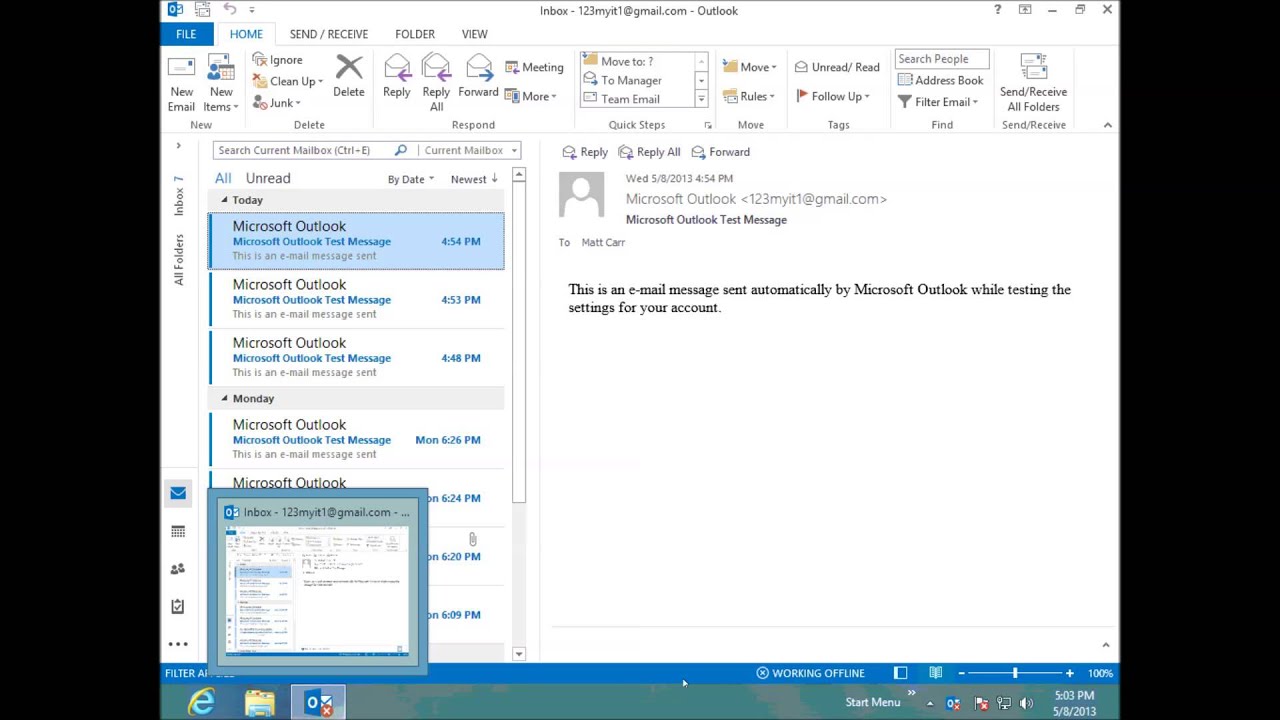Open the Quick Steps dialog launcher
The image size is (1280, 720).
point(707,125)
